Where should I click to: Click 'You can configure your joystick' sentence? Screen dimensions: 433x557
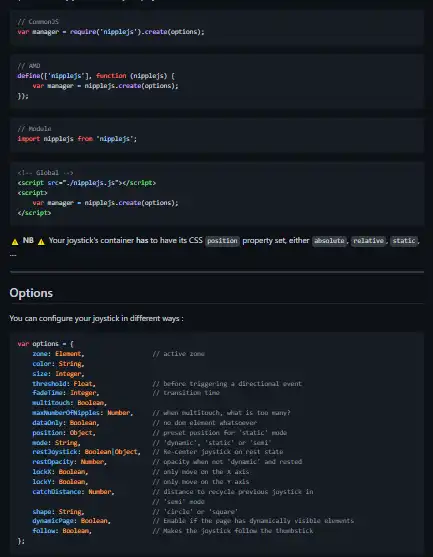click(97, 318)
